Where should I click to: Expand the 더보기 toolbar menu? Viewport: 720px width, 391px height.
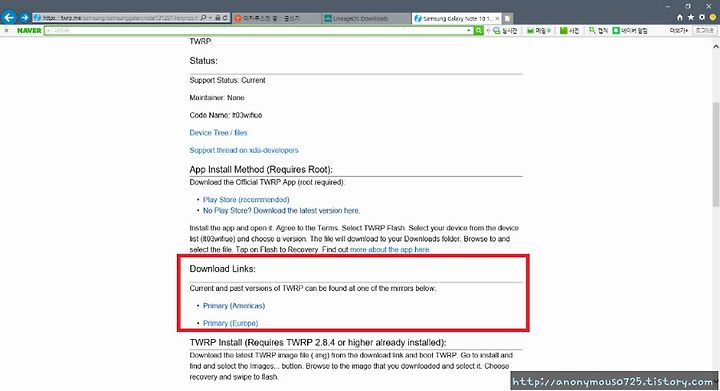(x=679, y=31)
